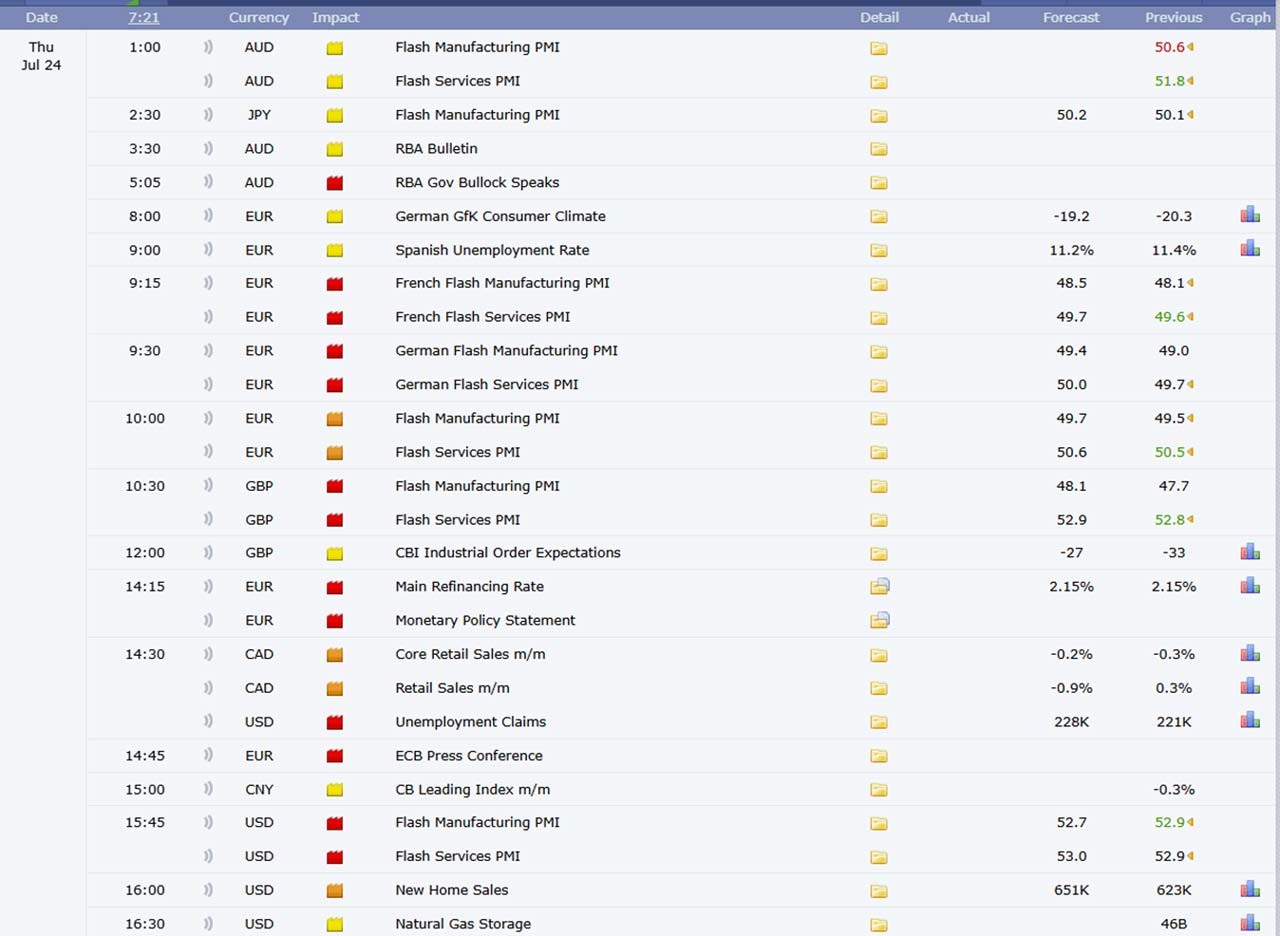Click red impact icon for ECB Press Conference
1280x936 pixels.
pyautogui.click(x=335, y=756)
